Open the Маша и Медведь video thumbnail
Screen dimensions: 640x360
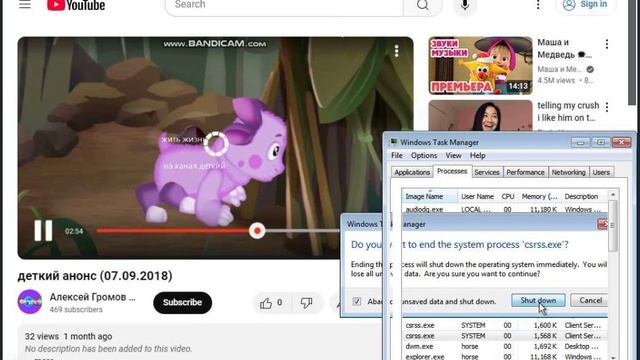tap(480, 66)
